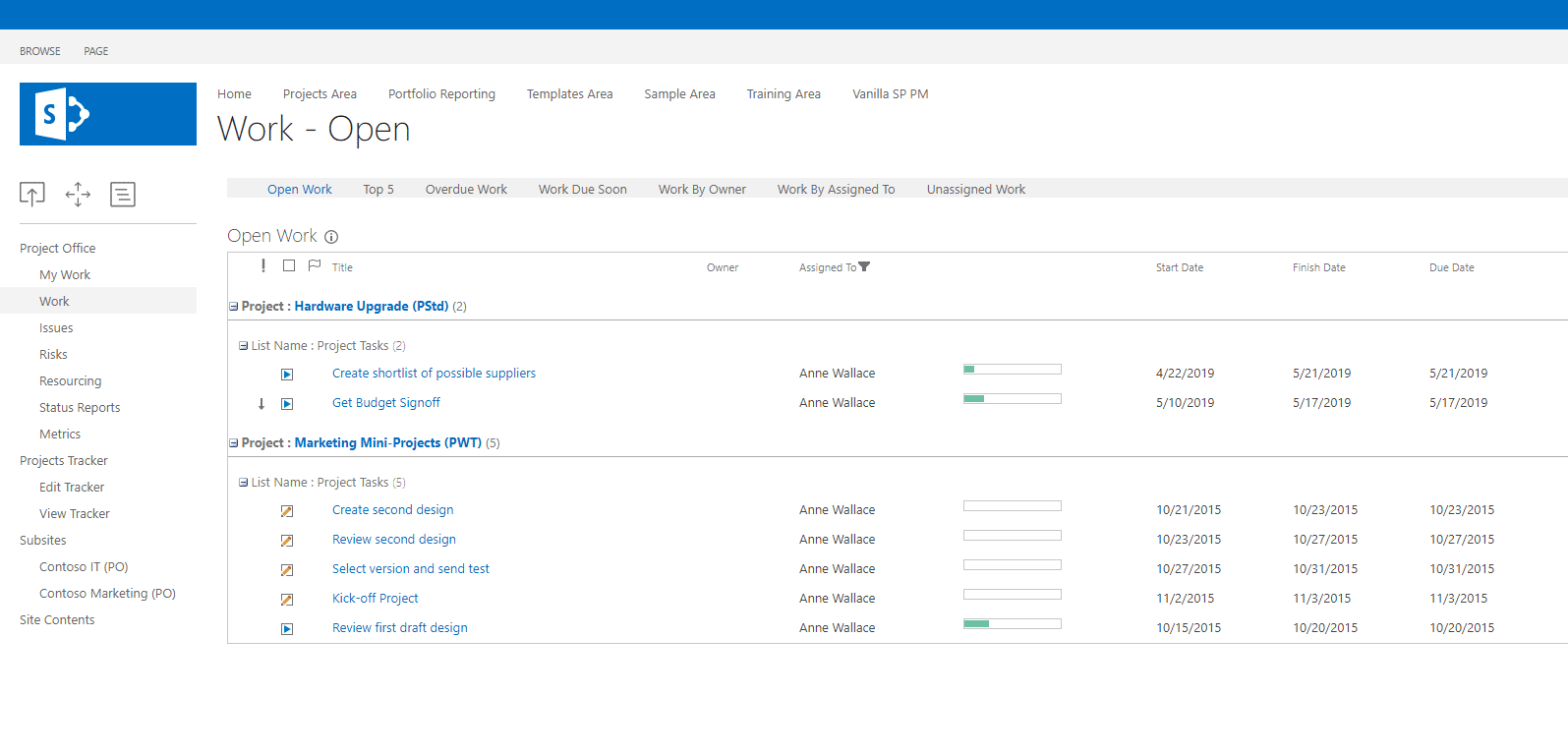Sort by the Finish Date column header
Screen dimensions: 1568x754
click(x=1319, y=267)
